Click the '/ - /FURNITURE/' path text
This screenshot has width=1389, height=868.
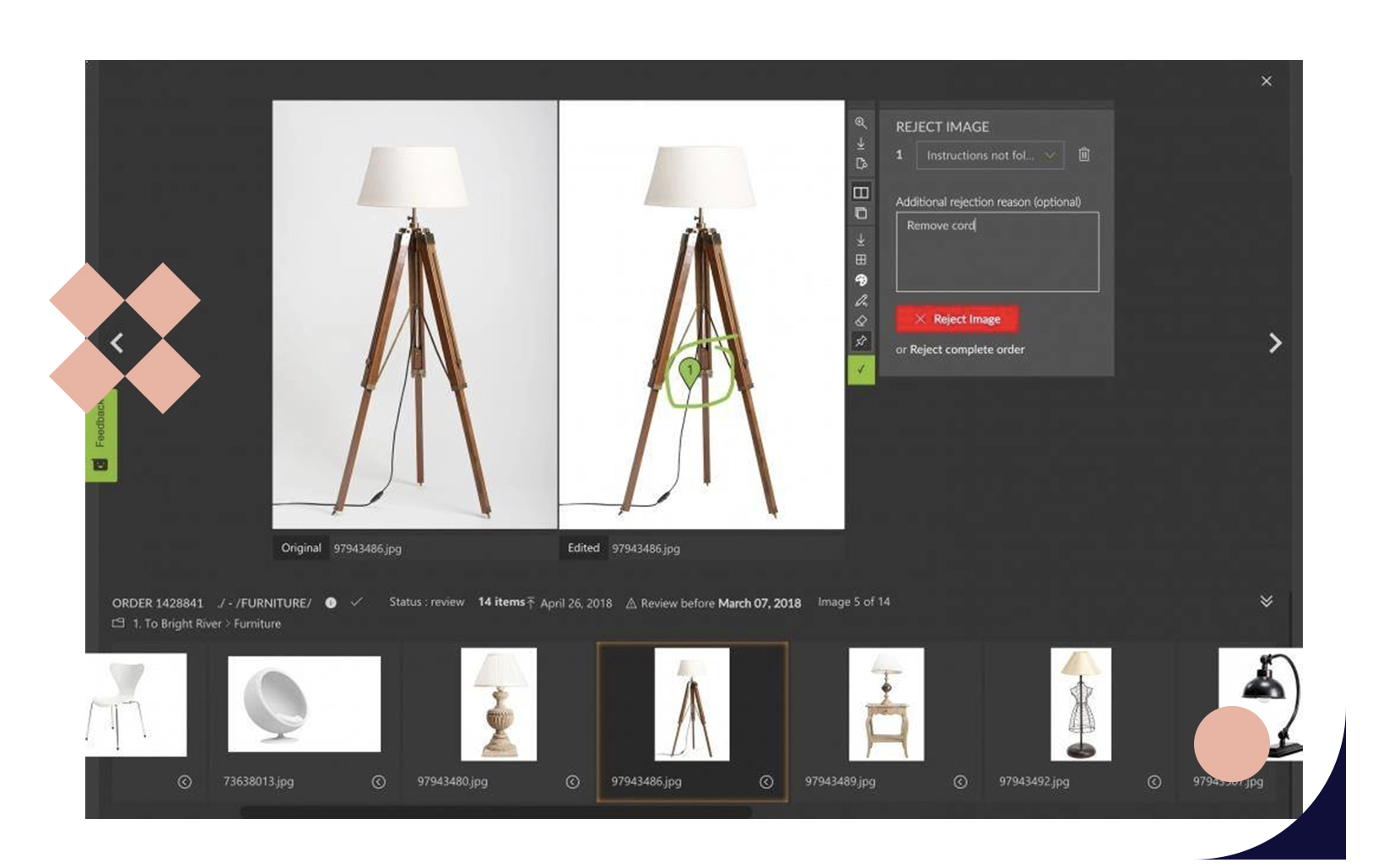click(x=264, y=603)
